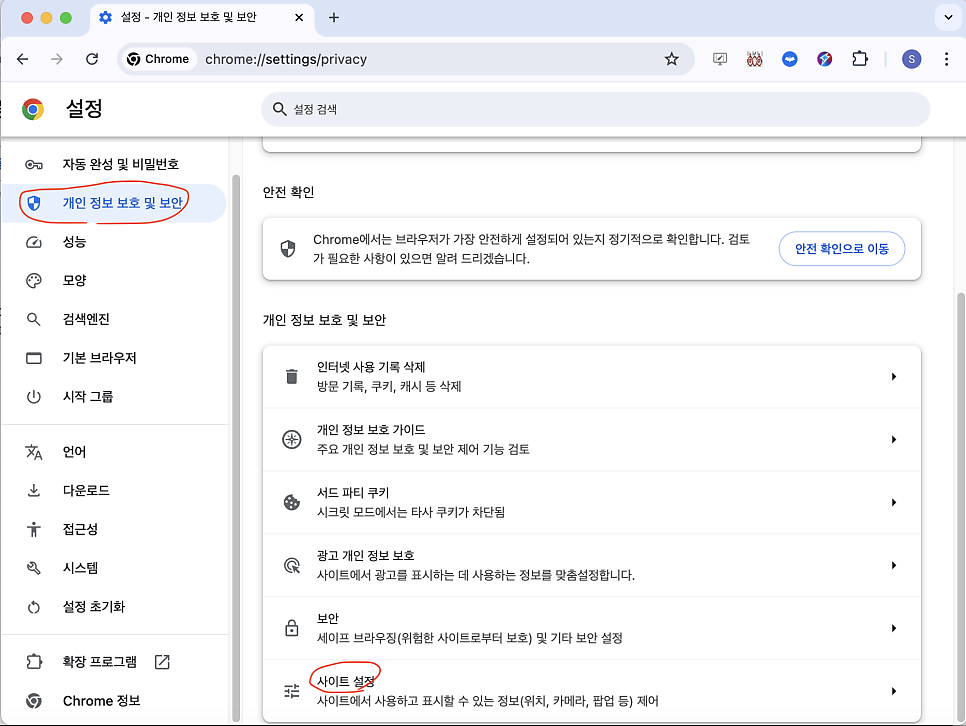This screenshot has width=966, height=726.
Task: Click the 설정 검색 search field
Action: coord(595,109)
